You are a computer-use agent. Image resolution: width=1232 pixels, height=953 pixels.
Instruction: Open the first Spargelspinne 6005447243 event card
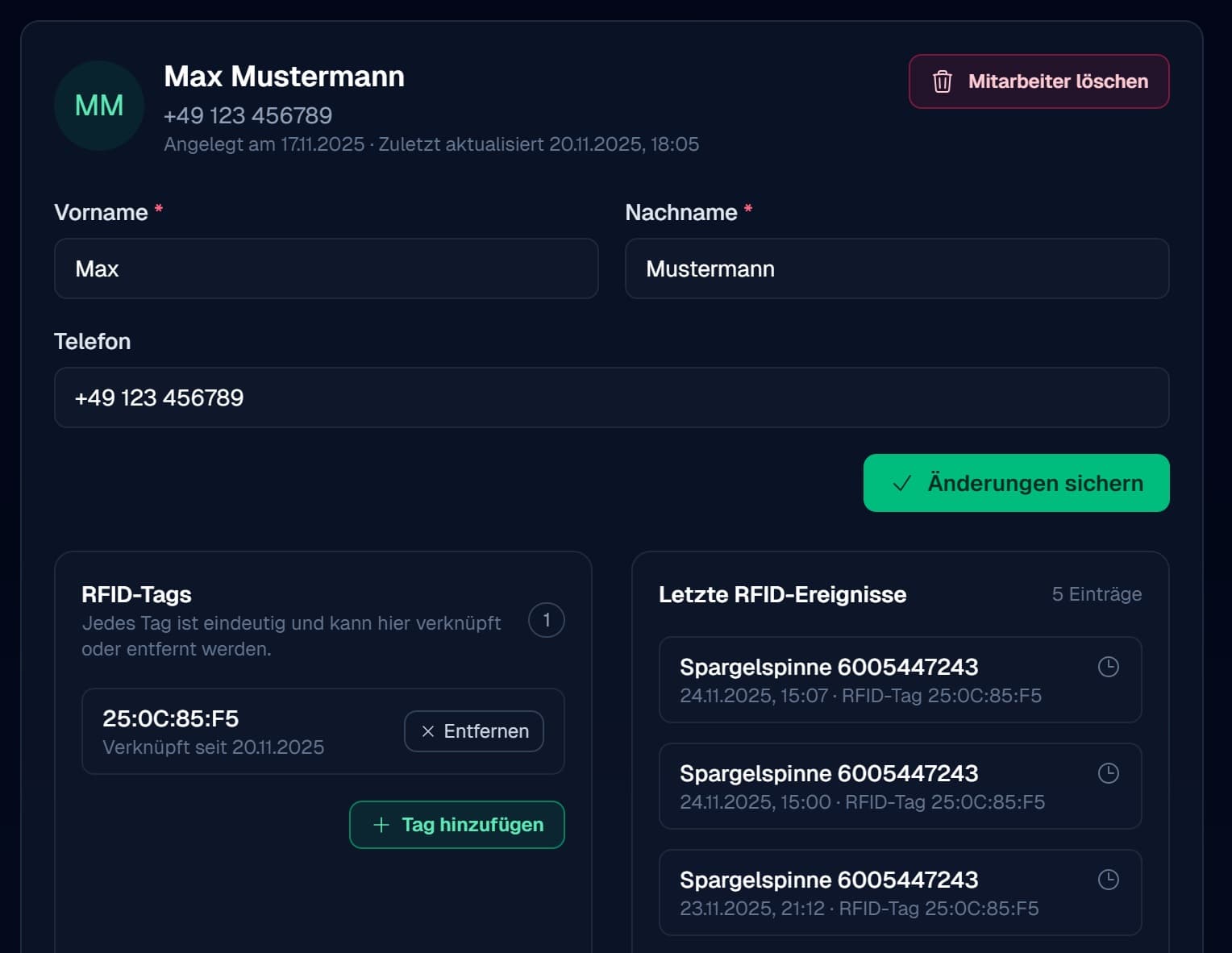901,680
